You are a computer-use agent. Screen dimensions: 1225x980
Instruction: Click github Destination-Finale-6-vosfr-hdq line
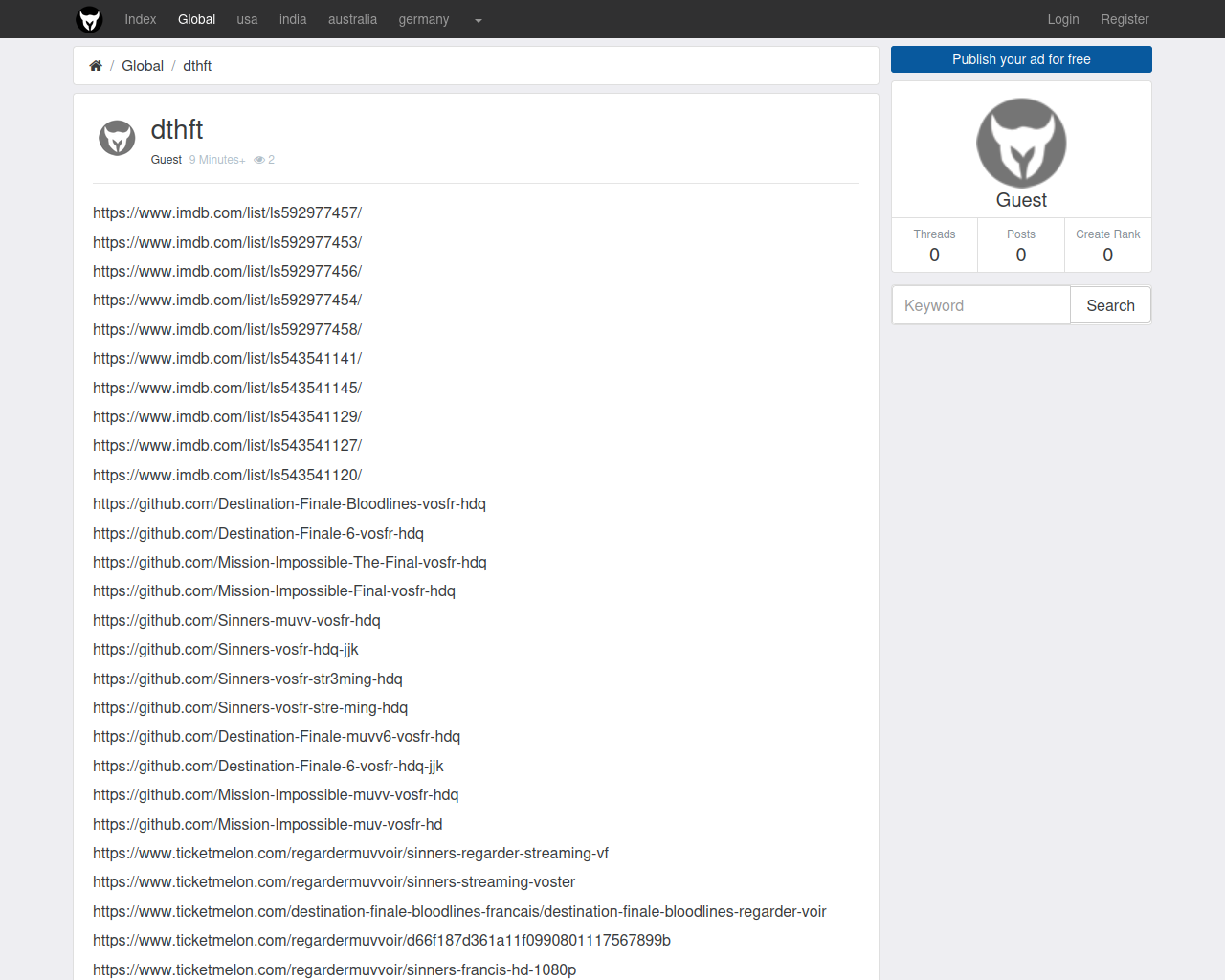258,533
